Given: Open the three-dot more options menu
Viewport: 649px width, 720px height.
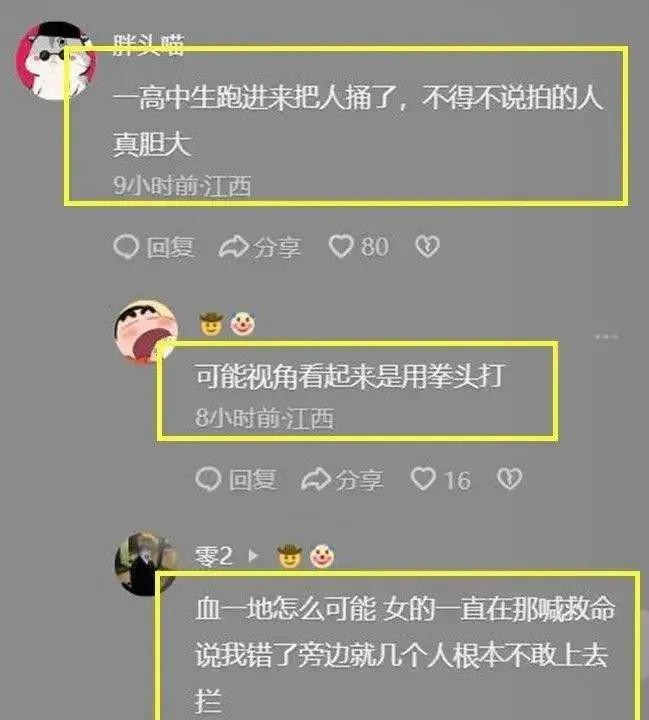Looking at the screenshot, I should click(606, 337).
